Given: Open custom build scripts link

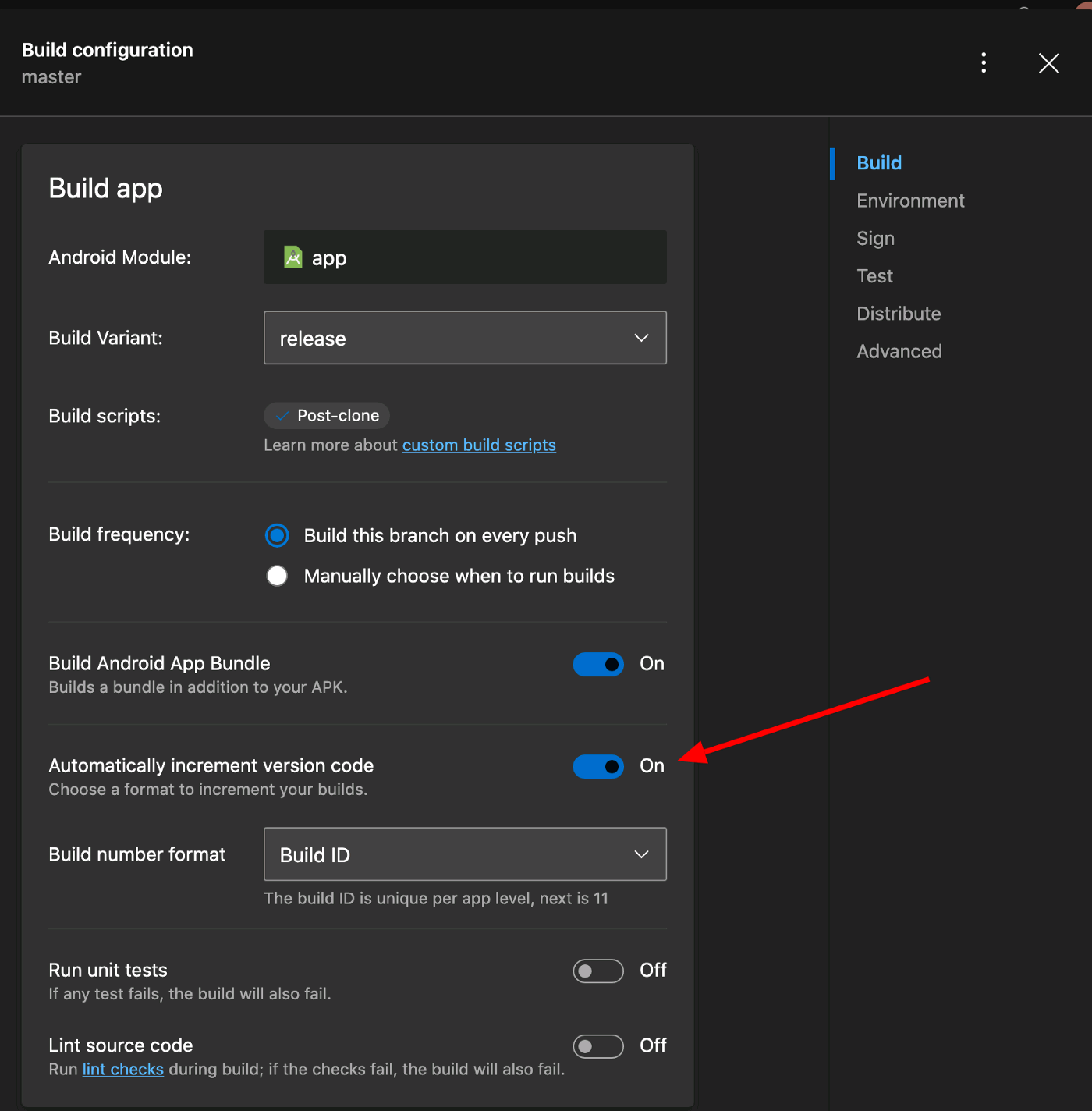Looking at the screenshot, I should [x=479, y=445].
